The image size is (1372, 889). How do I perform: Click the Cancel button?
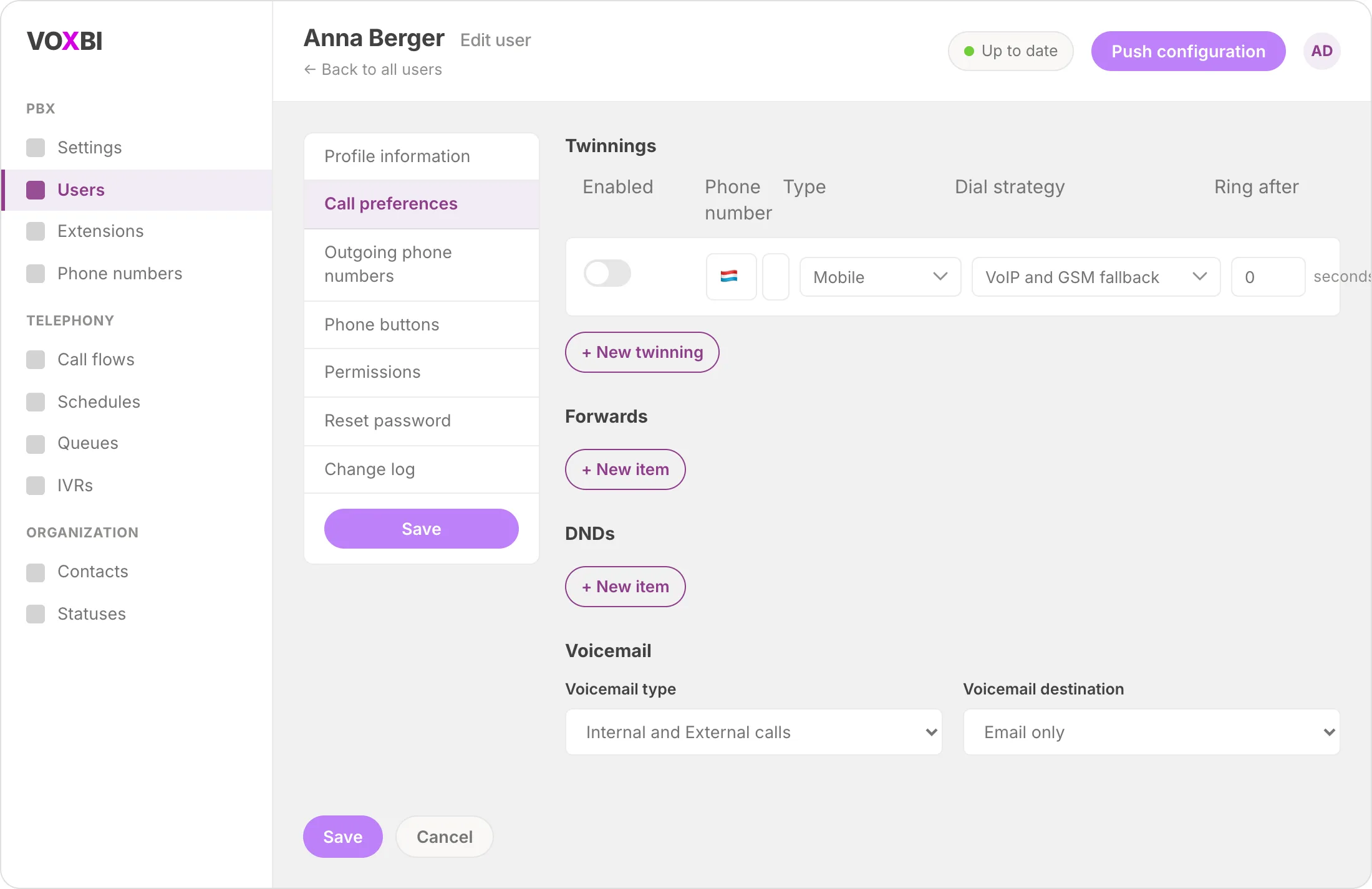445,837
